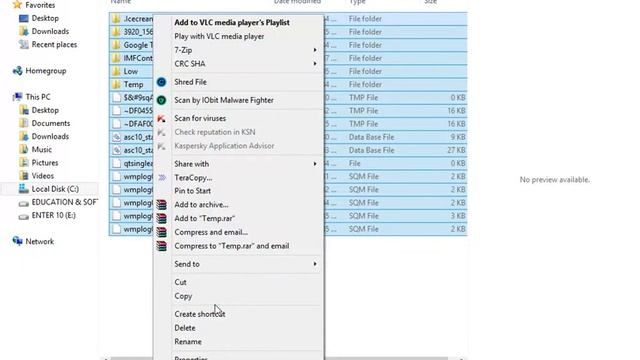Click the WinRAR icon beside Add to "Temp.rar"
This screenshot has height=360, width=640.
(x=162, y=218)
